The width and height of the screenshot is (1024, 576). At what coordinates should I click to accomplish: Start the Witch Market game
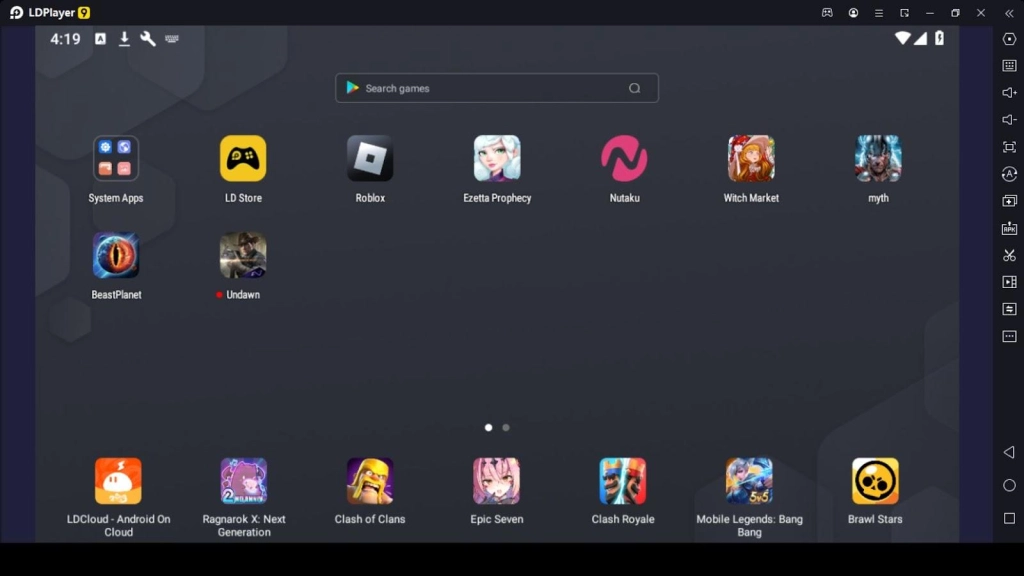pyautogui.click(x=751, y=158)
